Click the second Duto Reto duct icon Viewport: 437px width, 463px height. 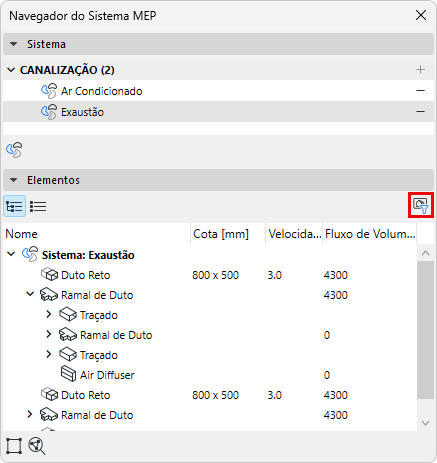[x=49, y=394]
